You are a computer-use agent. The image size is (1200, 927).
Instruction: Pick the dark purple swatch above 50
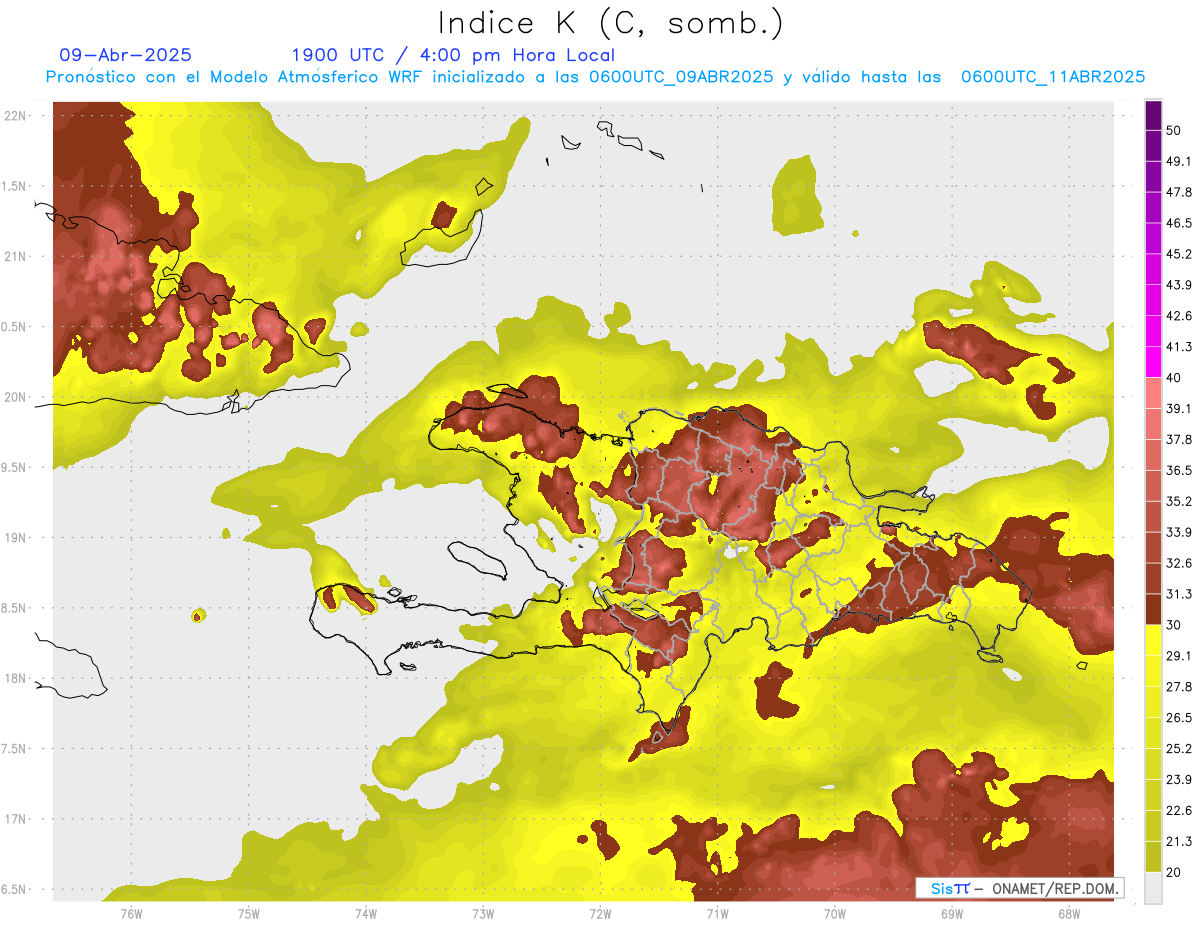(x=1153, y=116)
